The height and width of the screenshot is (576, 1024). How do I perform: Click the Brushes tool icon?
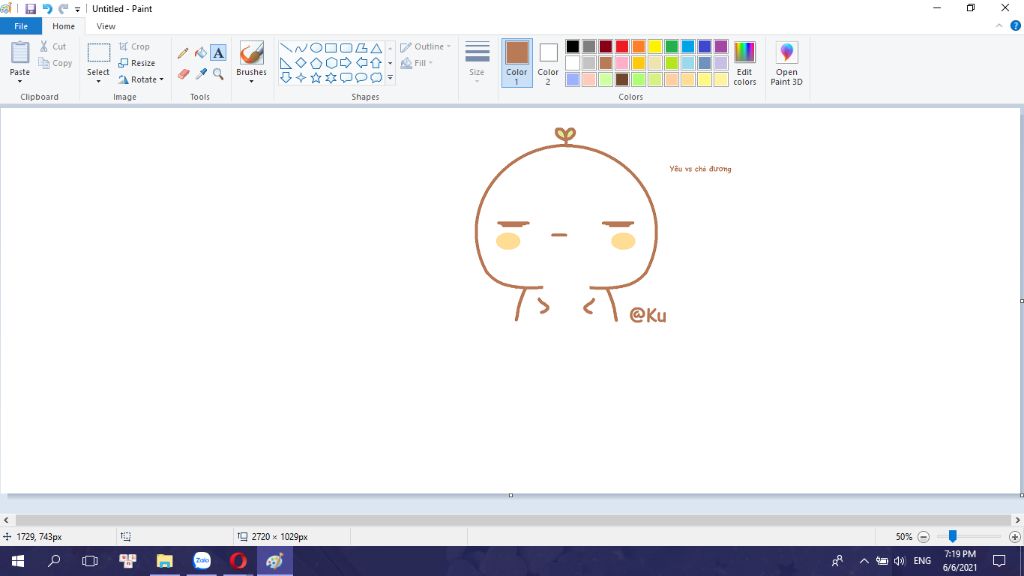pyautogui.click(x=251, y=53)
